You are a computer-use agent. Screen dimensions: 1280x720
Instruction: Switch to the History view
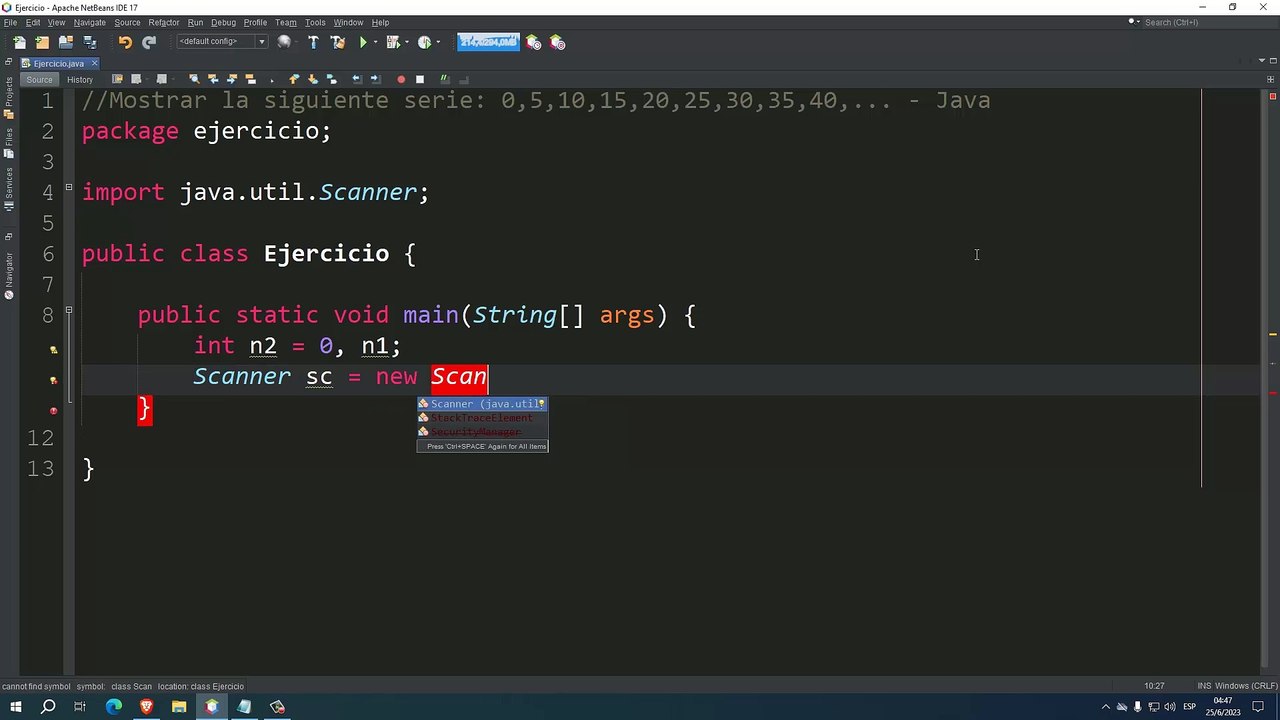(x=80, y=79)
